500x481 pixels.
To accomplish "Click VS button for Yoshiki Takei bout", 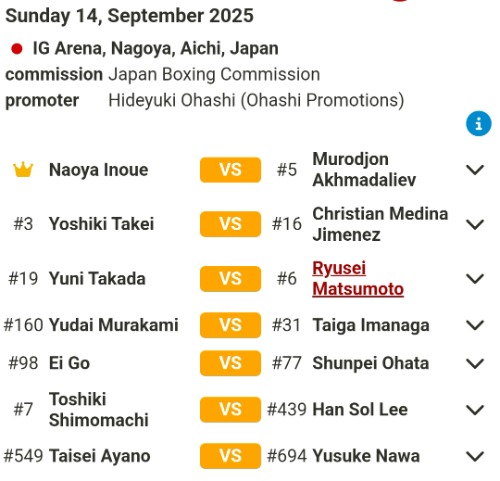I will pyautogui.click(x=230, y=224).
